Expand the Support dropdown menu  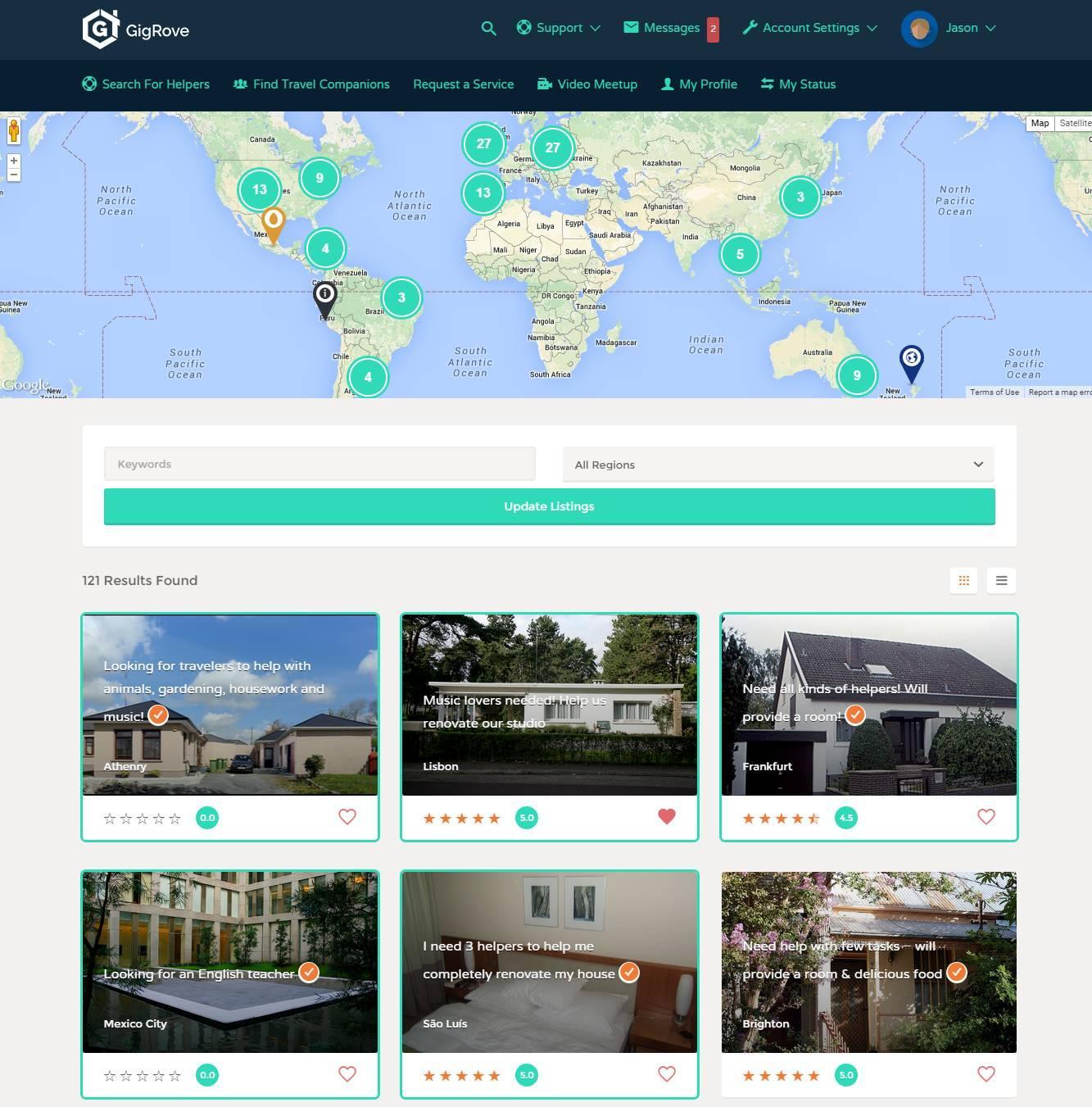(x=559, y=28)
